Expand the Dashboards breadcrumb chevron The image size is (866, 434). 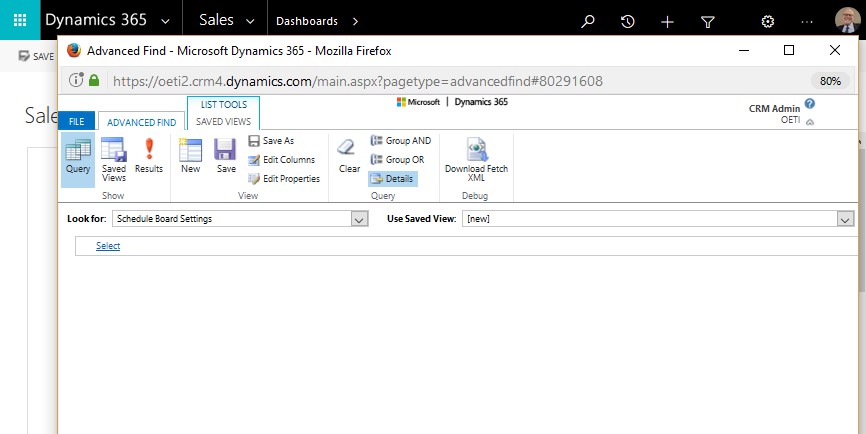pyautogui.click(x=355, y=22)
